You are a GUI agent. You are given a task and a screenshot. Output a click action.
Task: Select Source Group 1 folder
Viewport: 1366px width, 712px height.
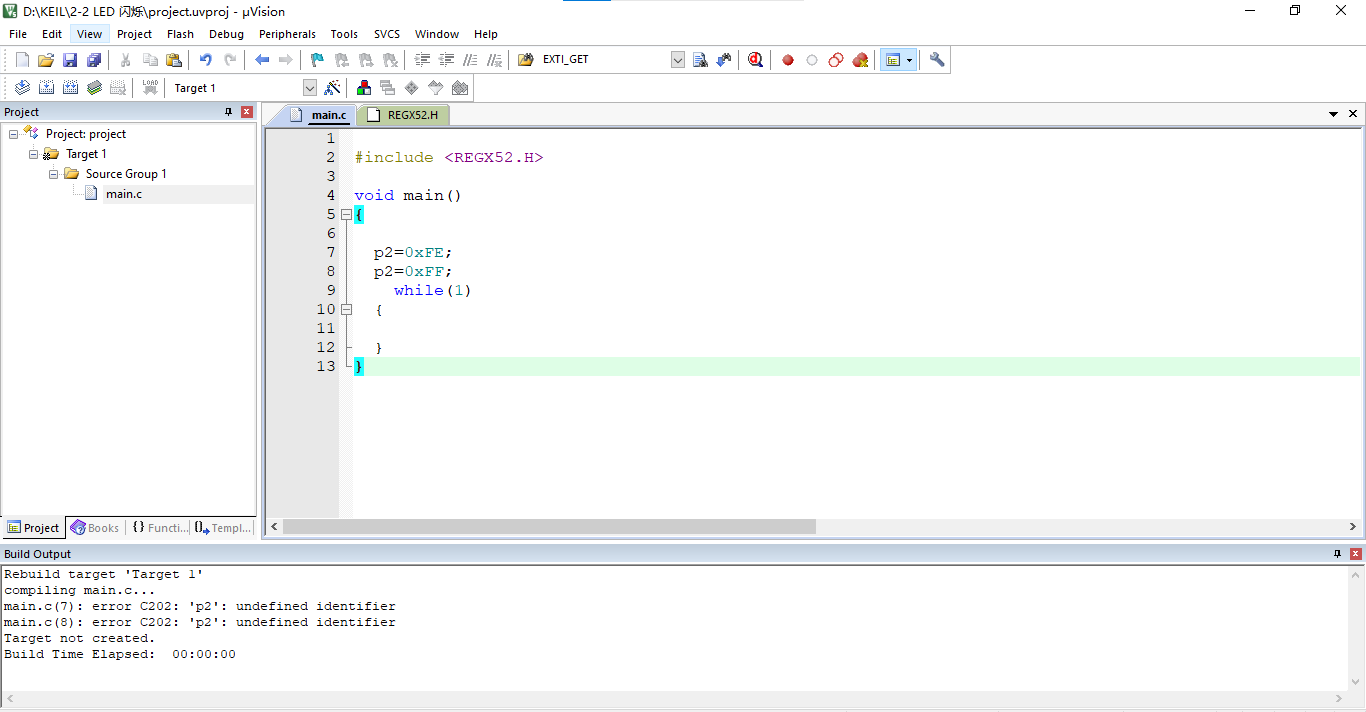(x=126, y=174)
